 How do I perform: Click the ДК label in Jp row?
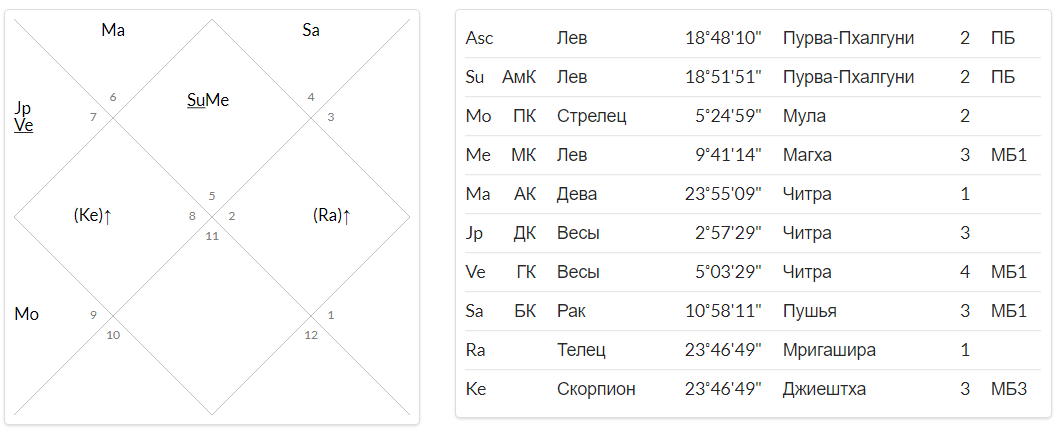[x=524, y=234]
